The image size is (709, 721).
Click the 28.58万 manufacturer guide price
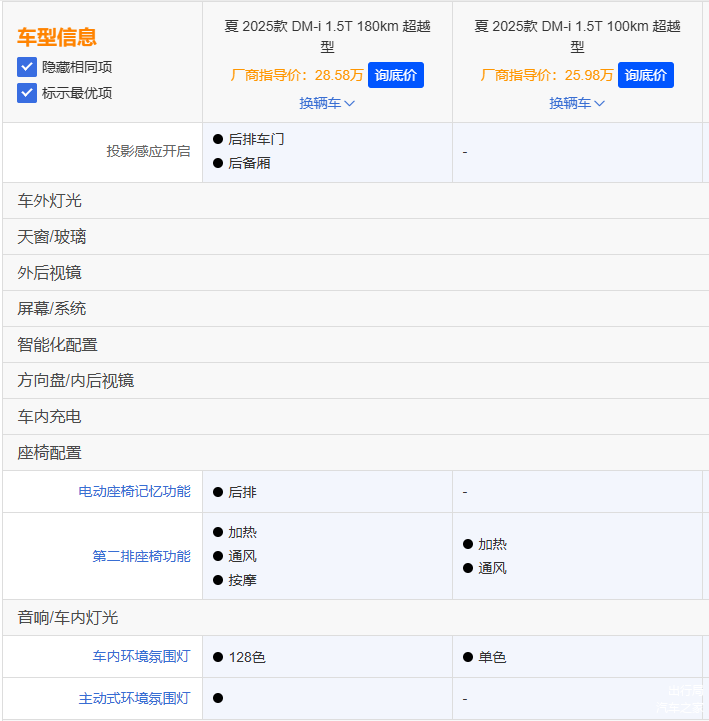(x=339, y=75)
